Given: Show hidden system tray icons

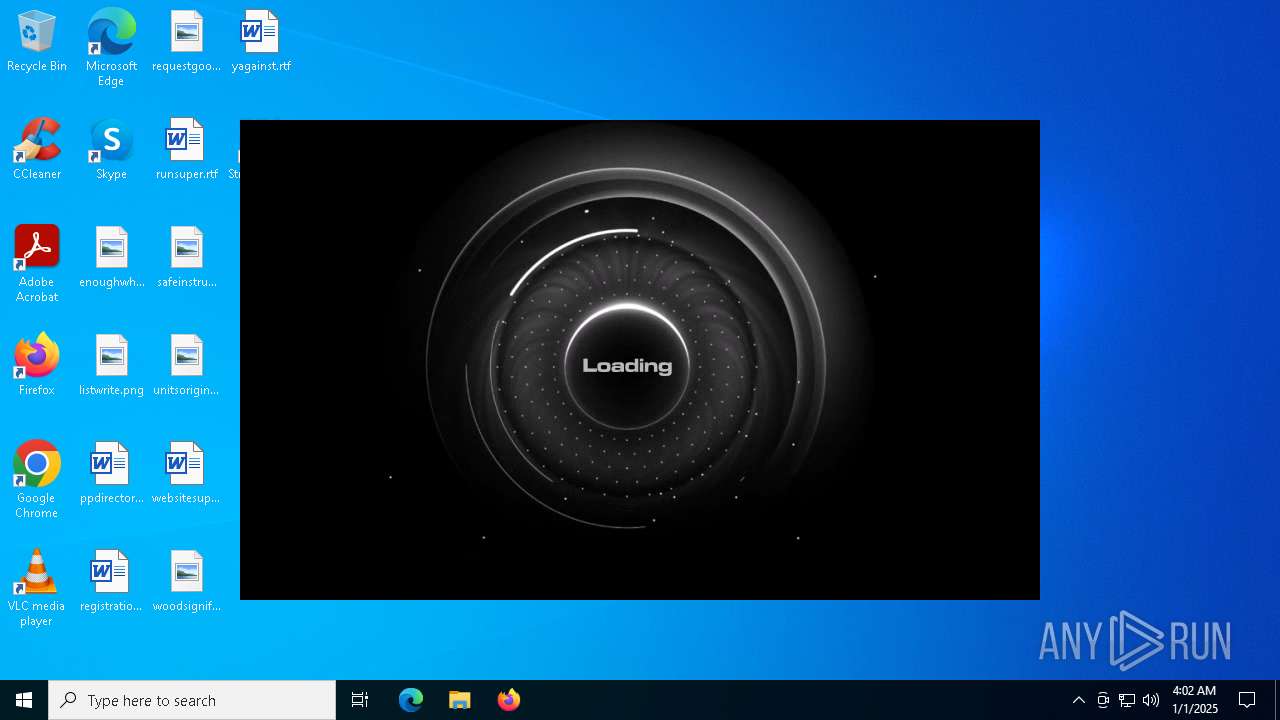Looking at the screenshot, I should click(x=1079, y=700).
